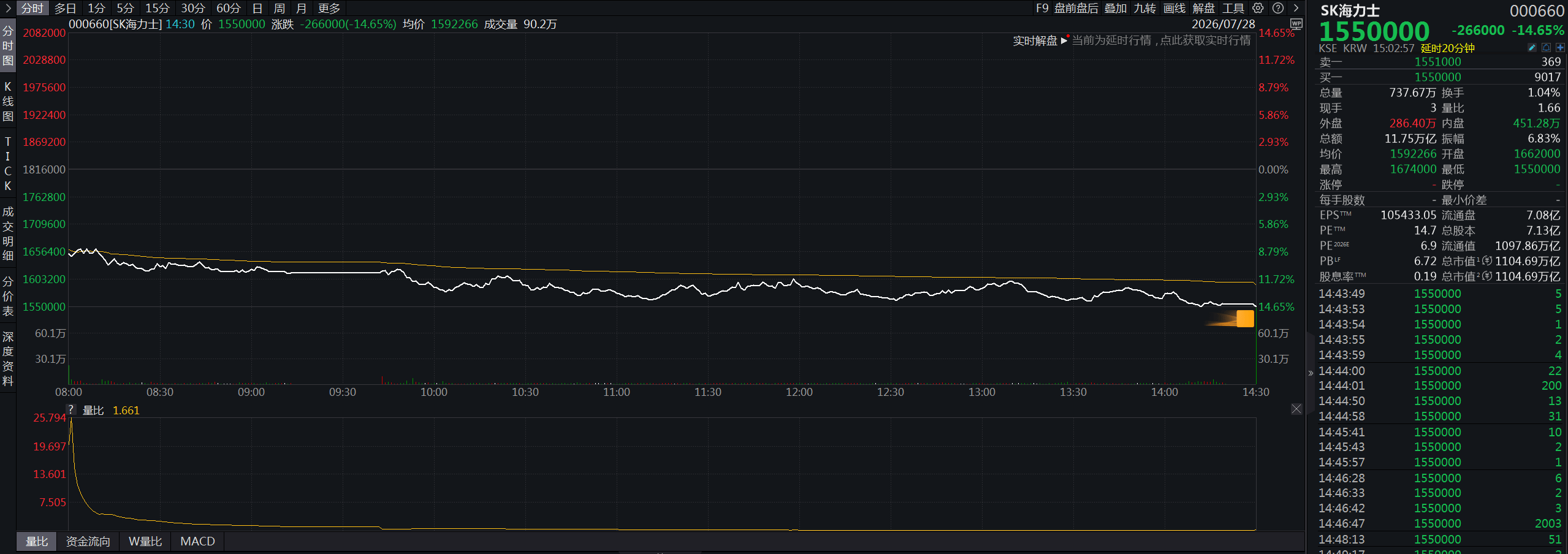Switch to 量比 indicator tab at bottom

click(x=37, y=541)
